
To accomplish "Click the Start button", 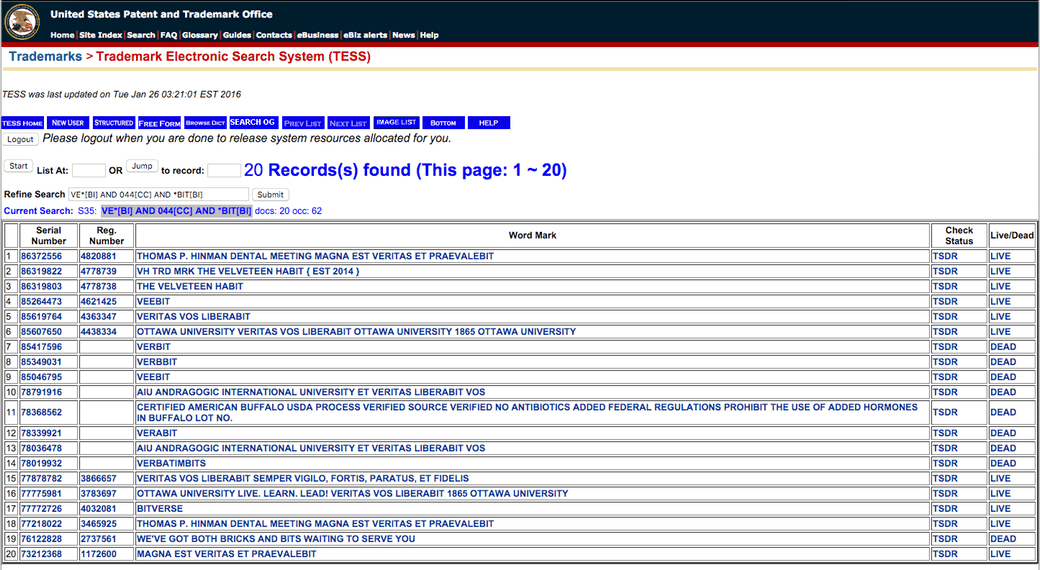I will pos(19,166).
